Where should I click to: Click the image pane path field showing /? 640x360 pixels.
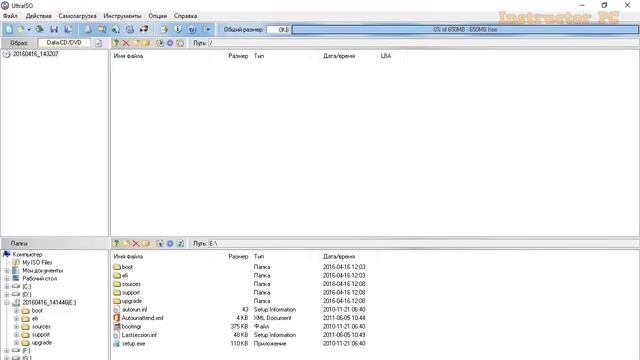pos(423,43)
